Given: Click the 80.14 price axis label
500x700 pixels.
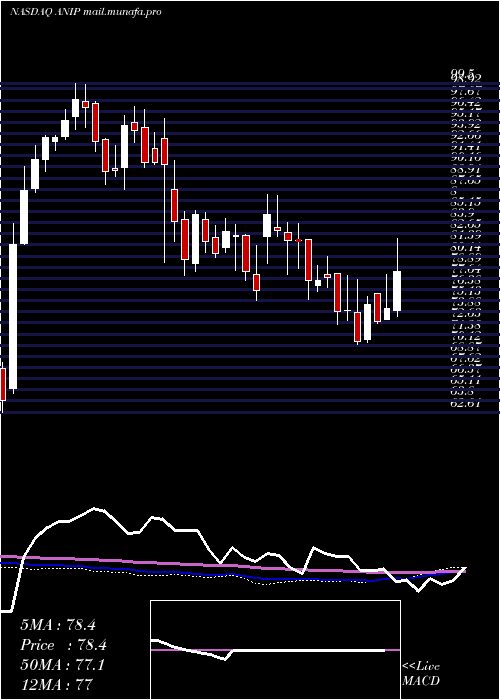Looking at the screenshot, I should (464, 248).
